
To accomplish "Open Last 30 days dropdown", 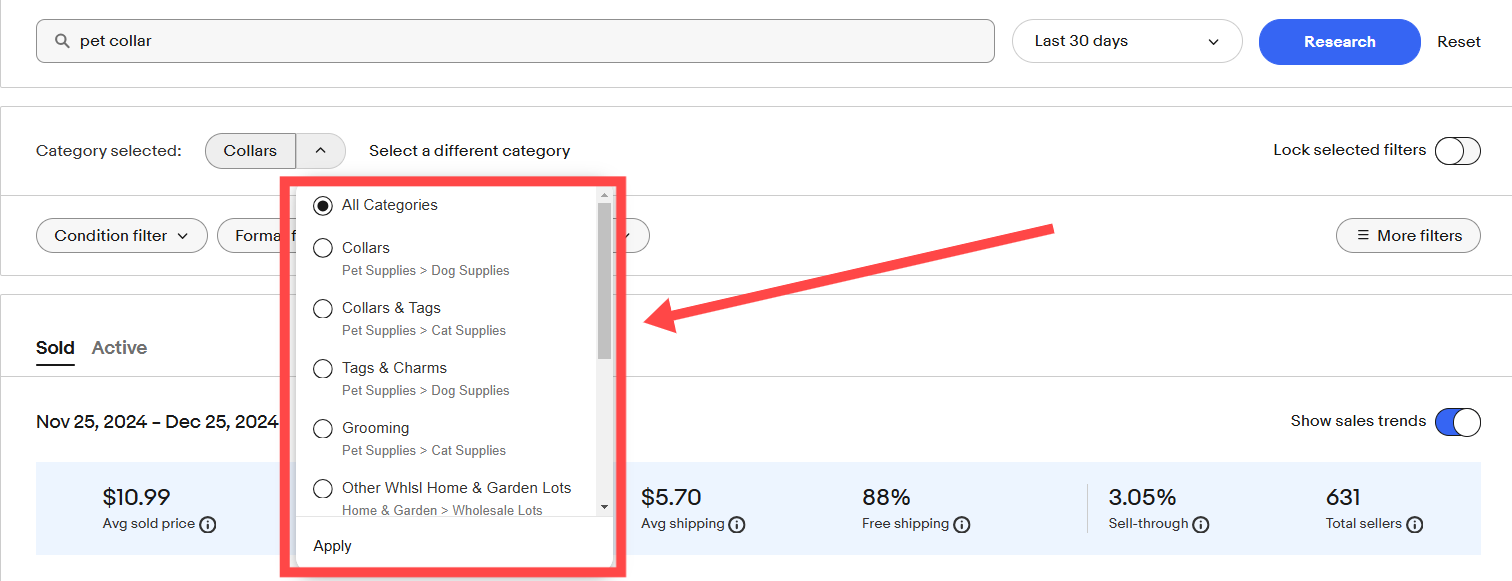I will (1127, 42).
